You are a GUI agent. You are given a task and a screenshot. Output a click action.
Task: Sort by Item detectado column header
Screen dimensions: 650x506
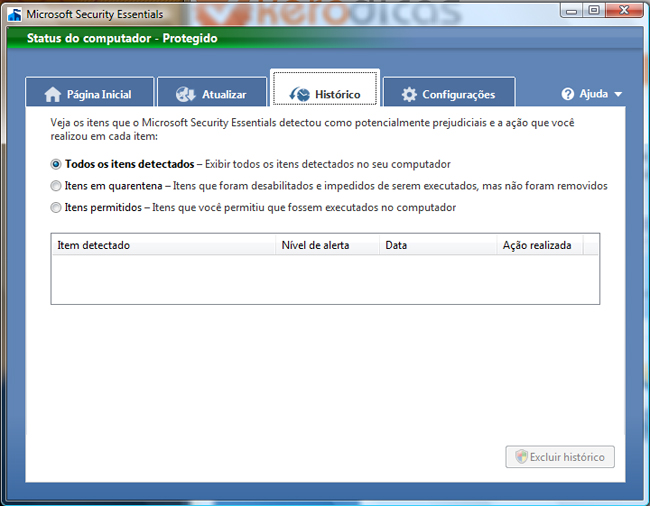pyautogui.click(x=164, y=245)
